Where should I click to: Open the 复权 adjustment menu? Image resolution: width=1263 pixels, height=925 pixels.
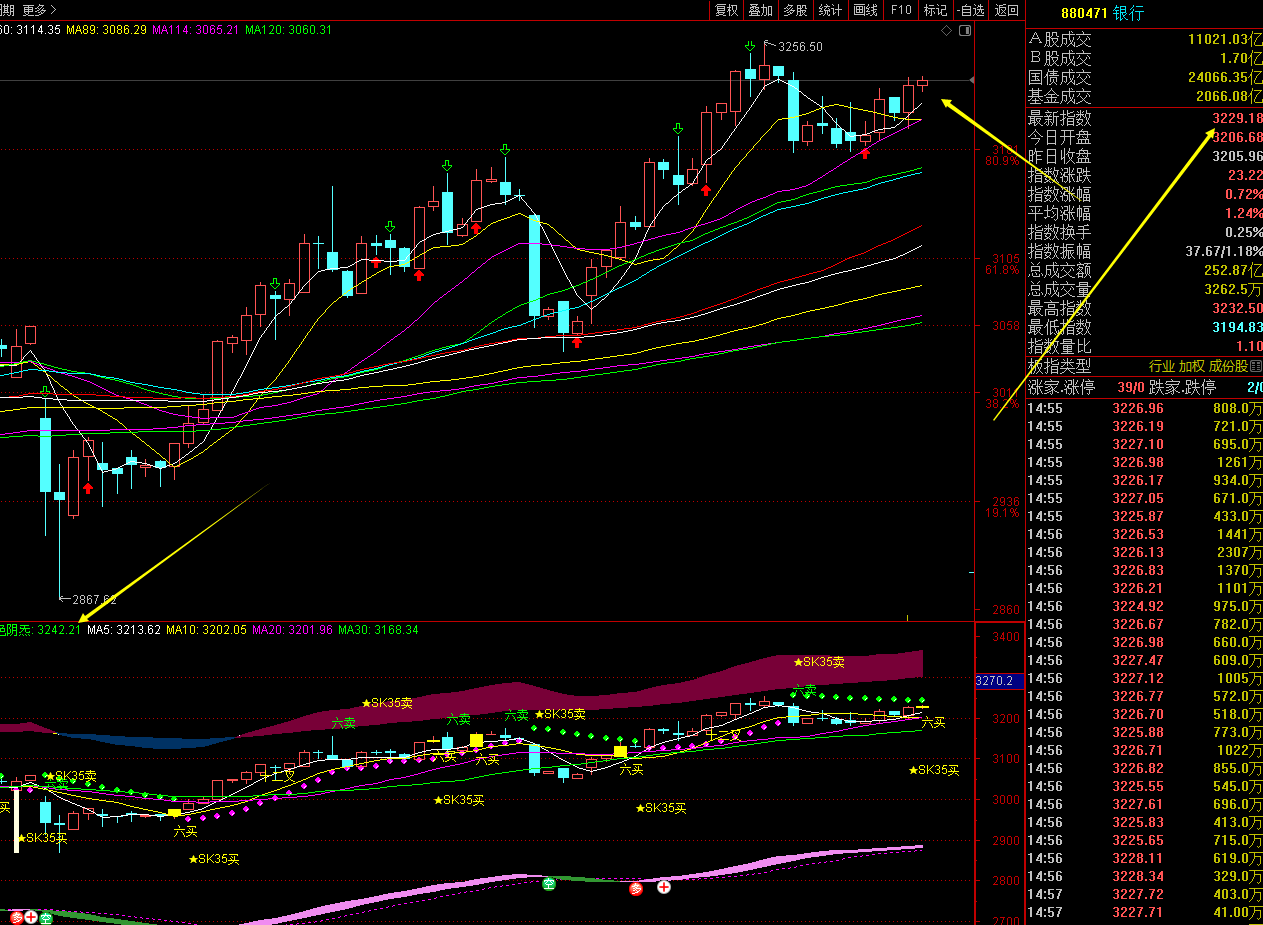click(x=726, y=10)
